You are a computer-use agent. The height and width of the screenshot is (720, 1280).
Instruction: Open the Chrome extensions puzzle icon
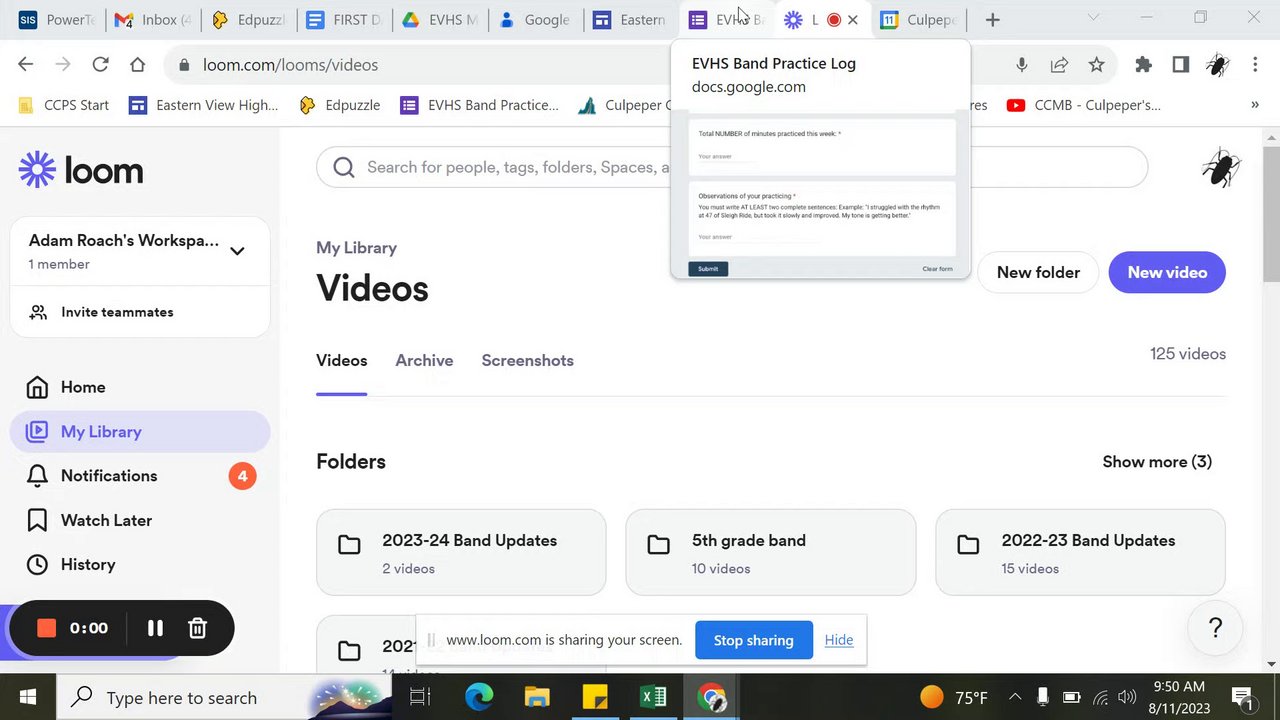pos(1143,64)
